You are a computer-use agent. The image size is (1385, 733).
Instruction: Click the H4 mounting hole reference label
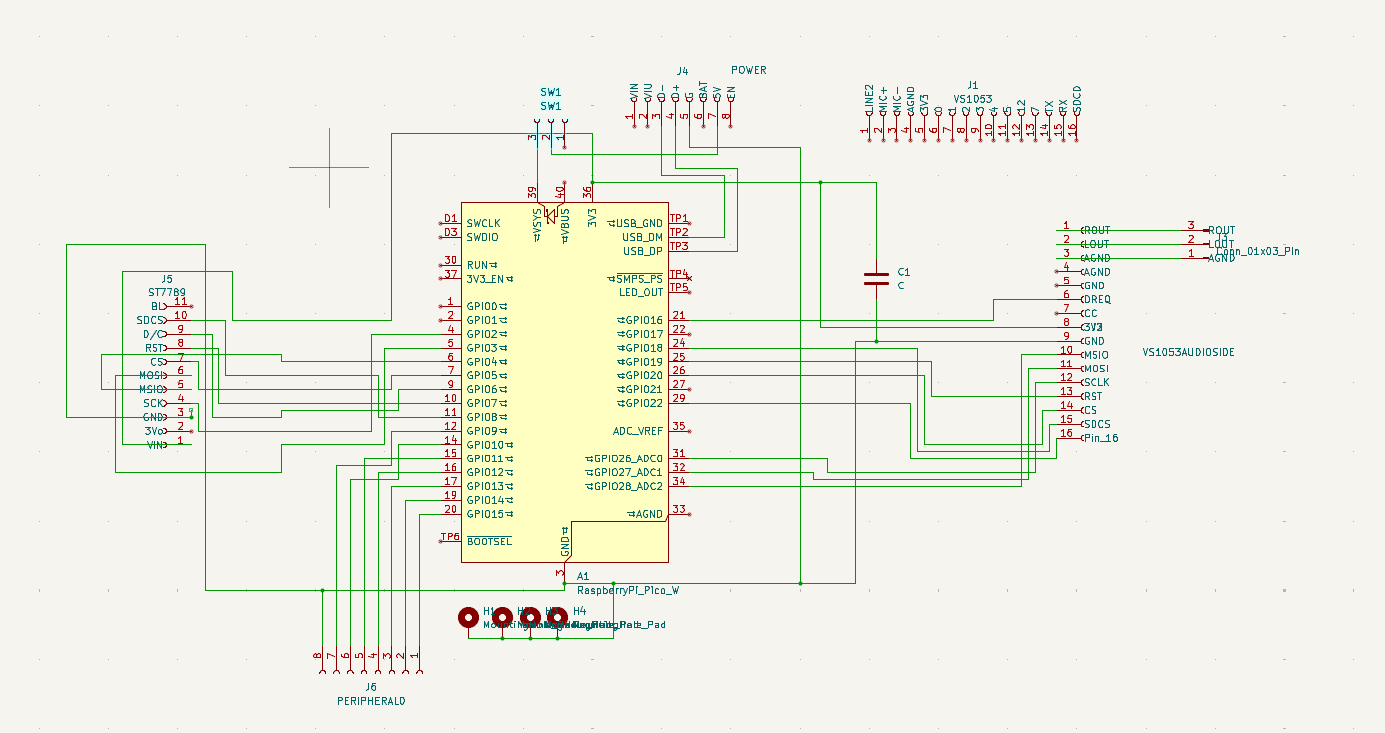(580, 610)
